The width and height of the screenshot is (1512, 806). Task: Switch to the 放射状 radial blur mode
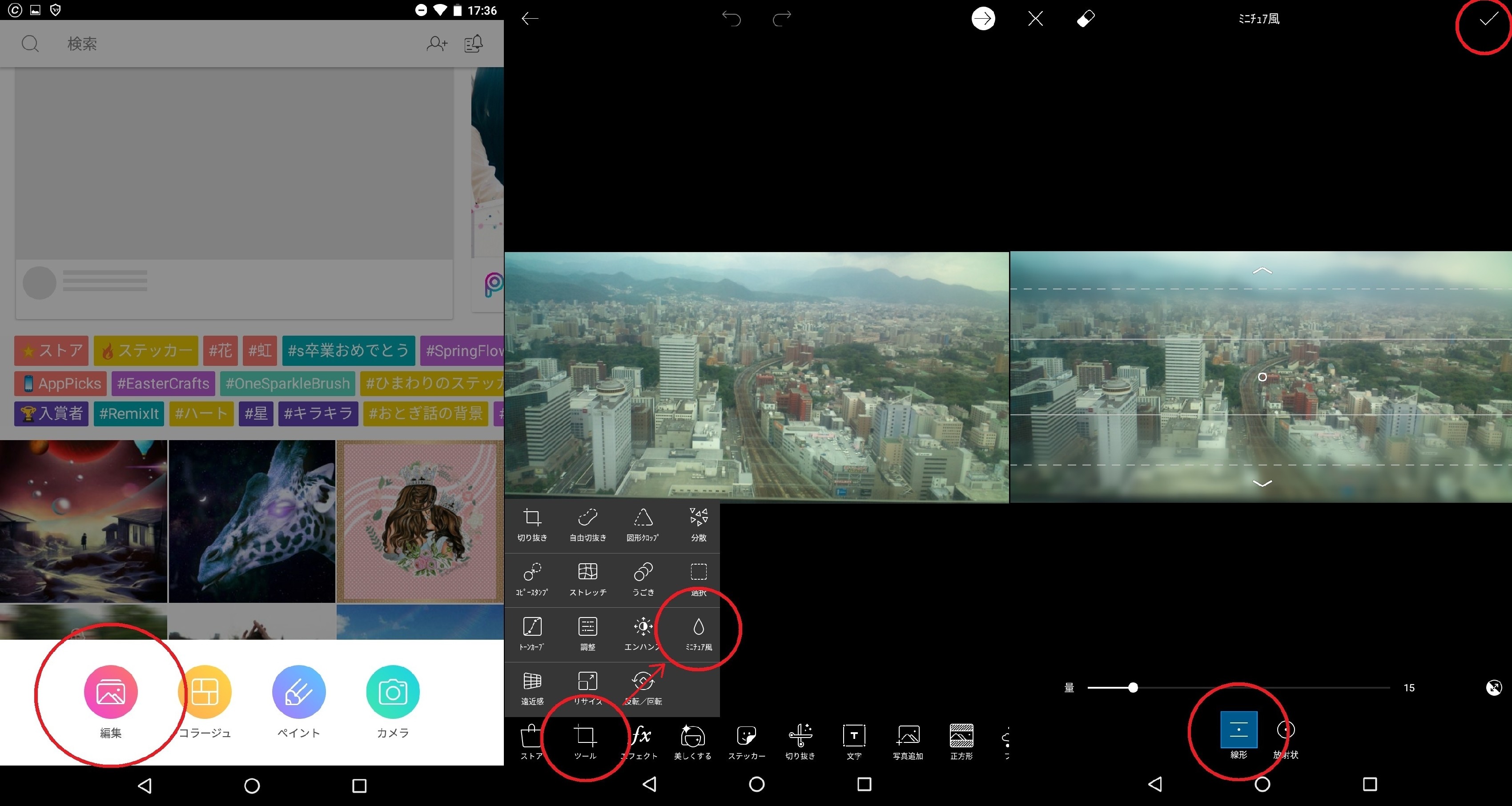pos(1286,730)
